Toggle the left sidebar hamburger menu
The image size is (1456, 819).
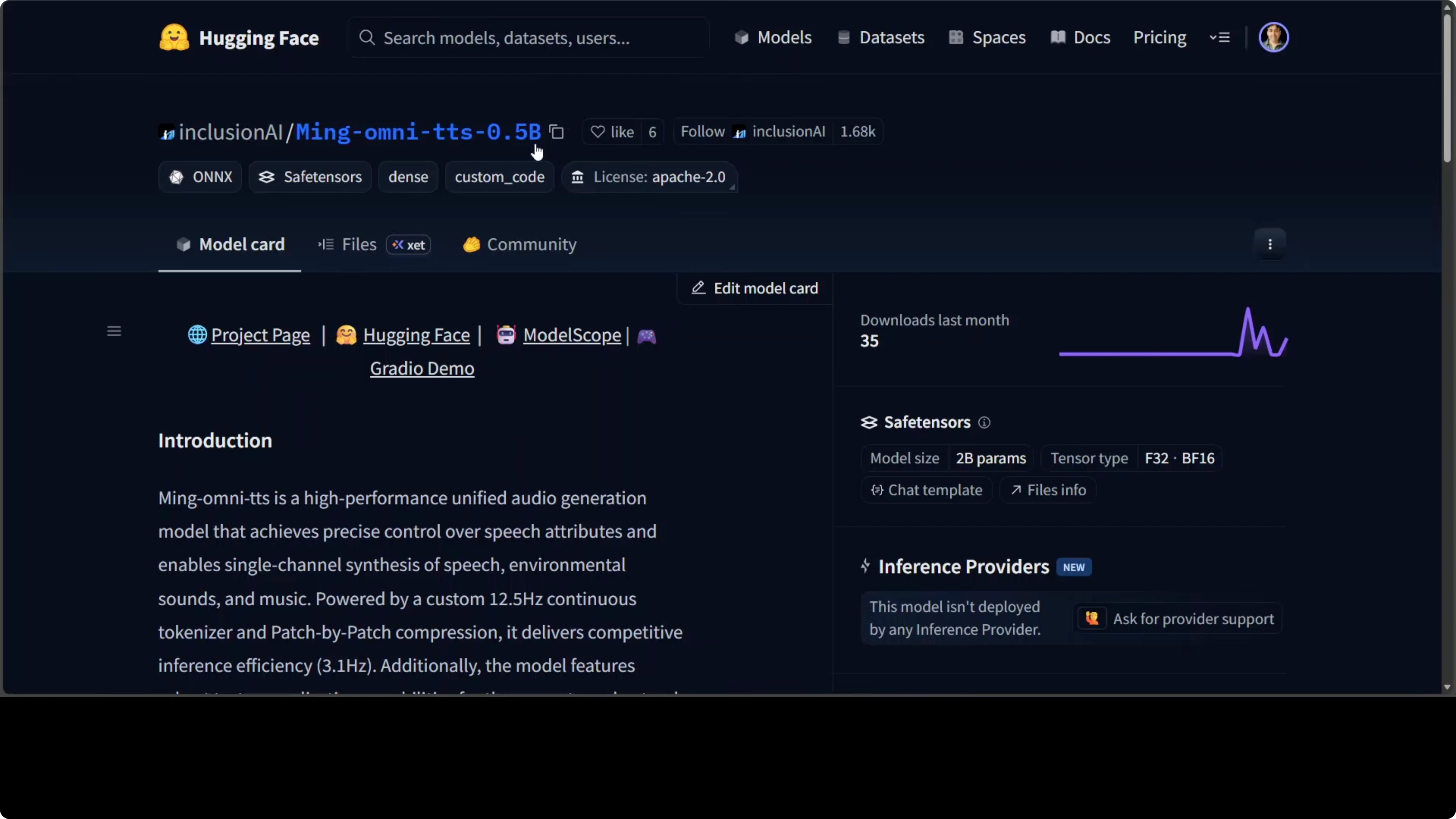114,331
